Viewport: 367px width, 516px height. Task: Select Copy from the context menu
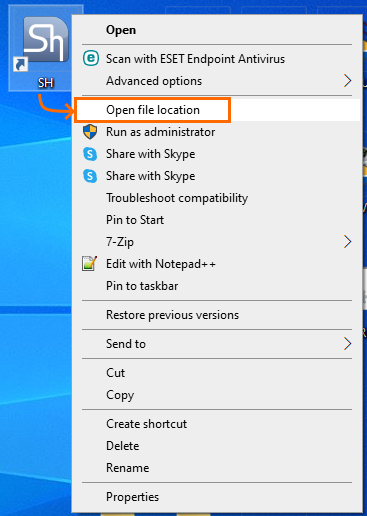tap(120, 395)
